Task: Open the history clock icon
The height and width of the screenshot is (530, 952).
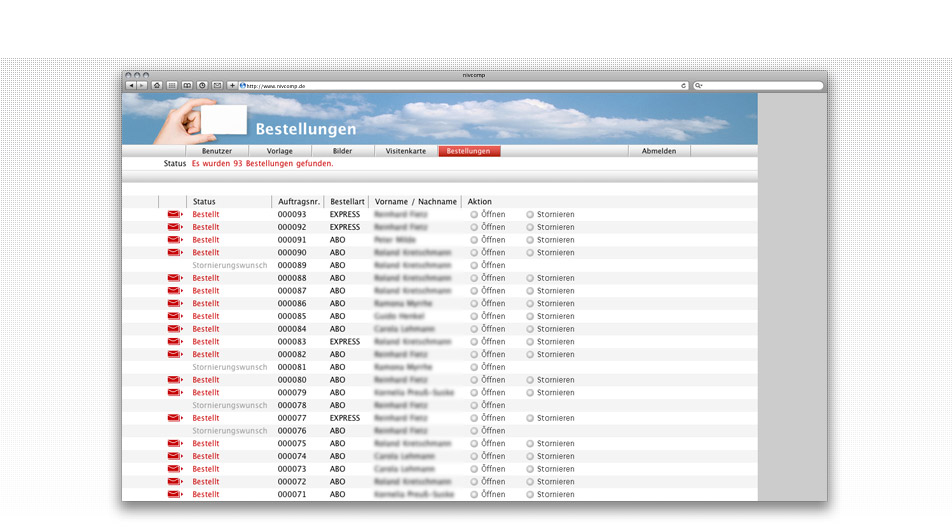Action: click(x=202, y=86)
